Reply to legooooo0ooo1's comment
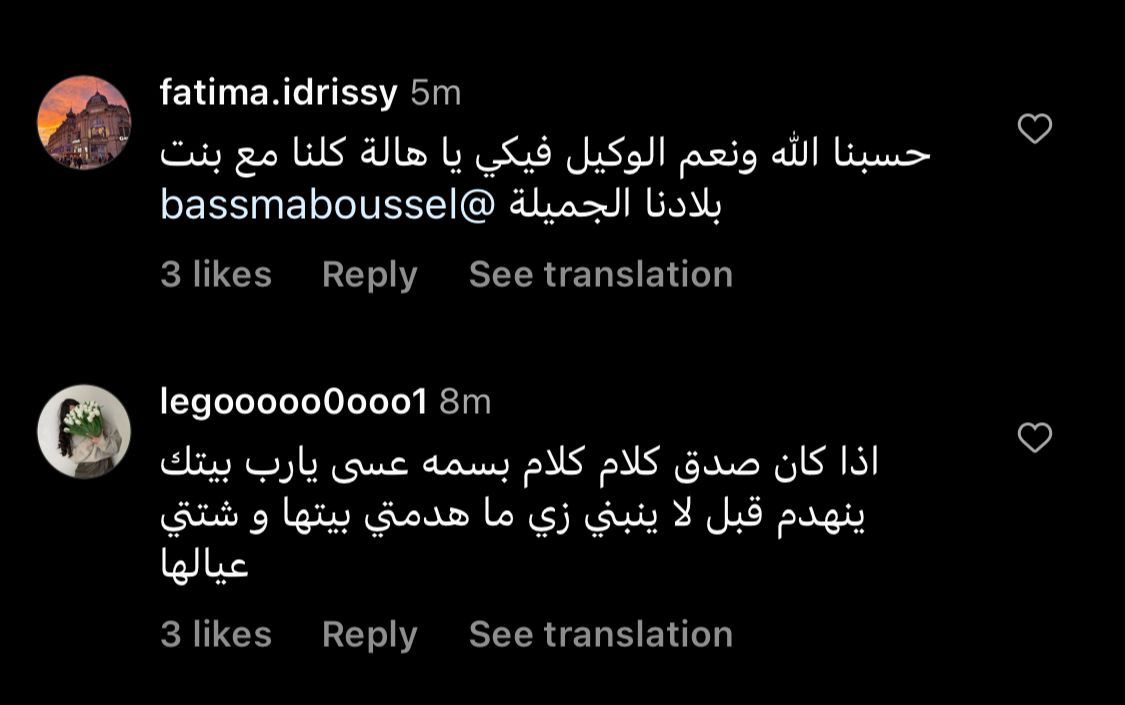This screenshot has height=705, width=1125. [x=369, y=634]
